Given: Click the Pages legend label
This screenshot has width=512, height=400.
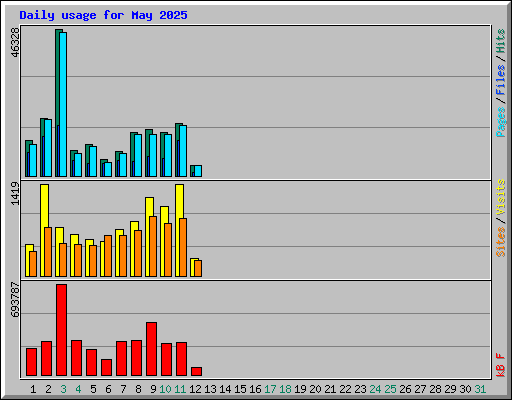Looking at the screenshot, I should [500, 122].
